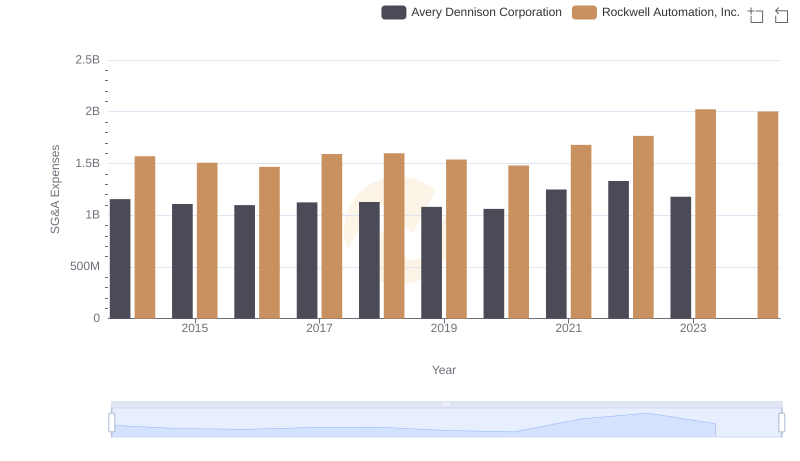Click the Rockwell Automation bar for 2019
This screenshot has width=800, height=461.
pyautogui.click(x=456, y=239)
